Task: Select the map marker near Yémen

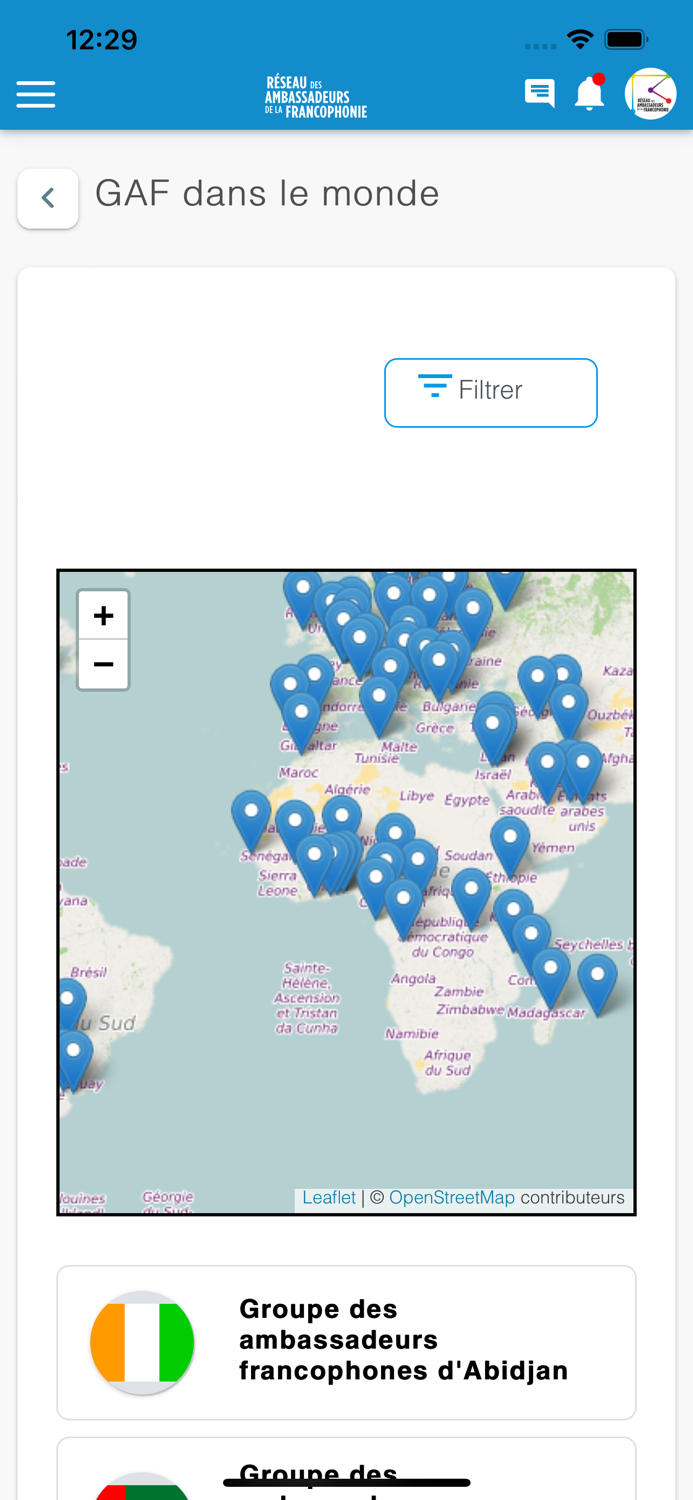Action: pos(510,846)
